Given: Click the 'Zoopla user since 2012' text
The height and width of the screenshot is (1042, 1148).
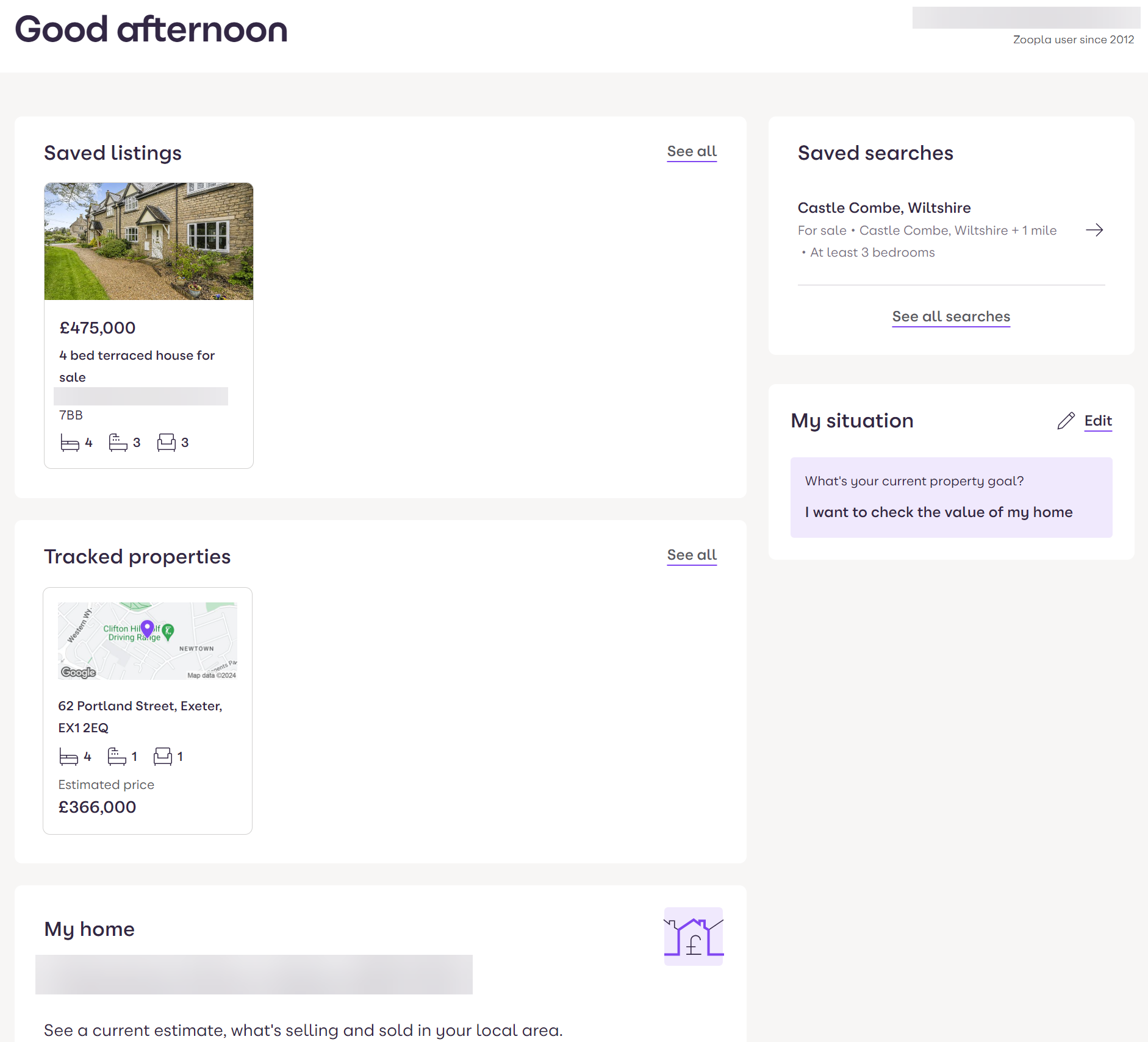Looking at the screenshot, I should (1073, 40).
